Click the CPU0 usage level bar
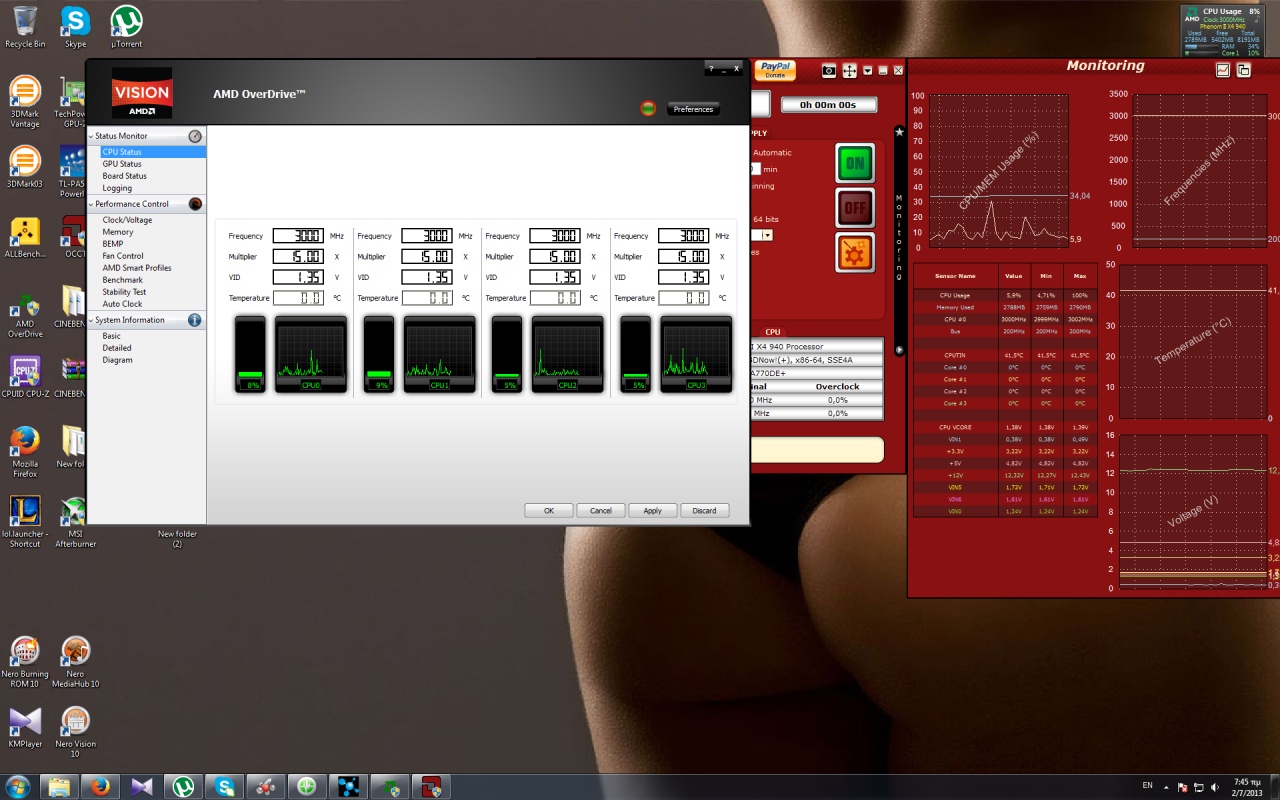 [250, 355]
